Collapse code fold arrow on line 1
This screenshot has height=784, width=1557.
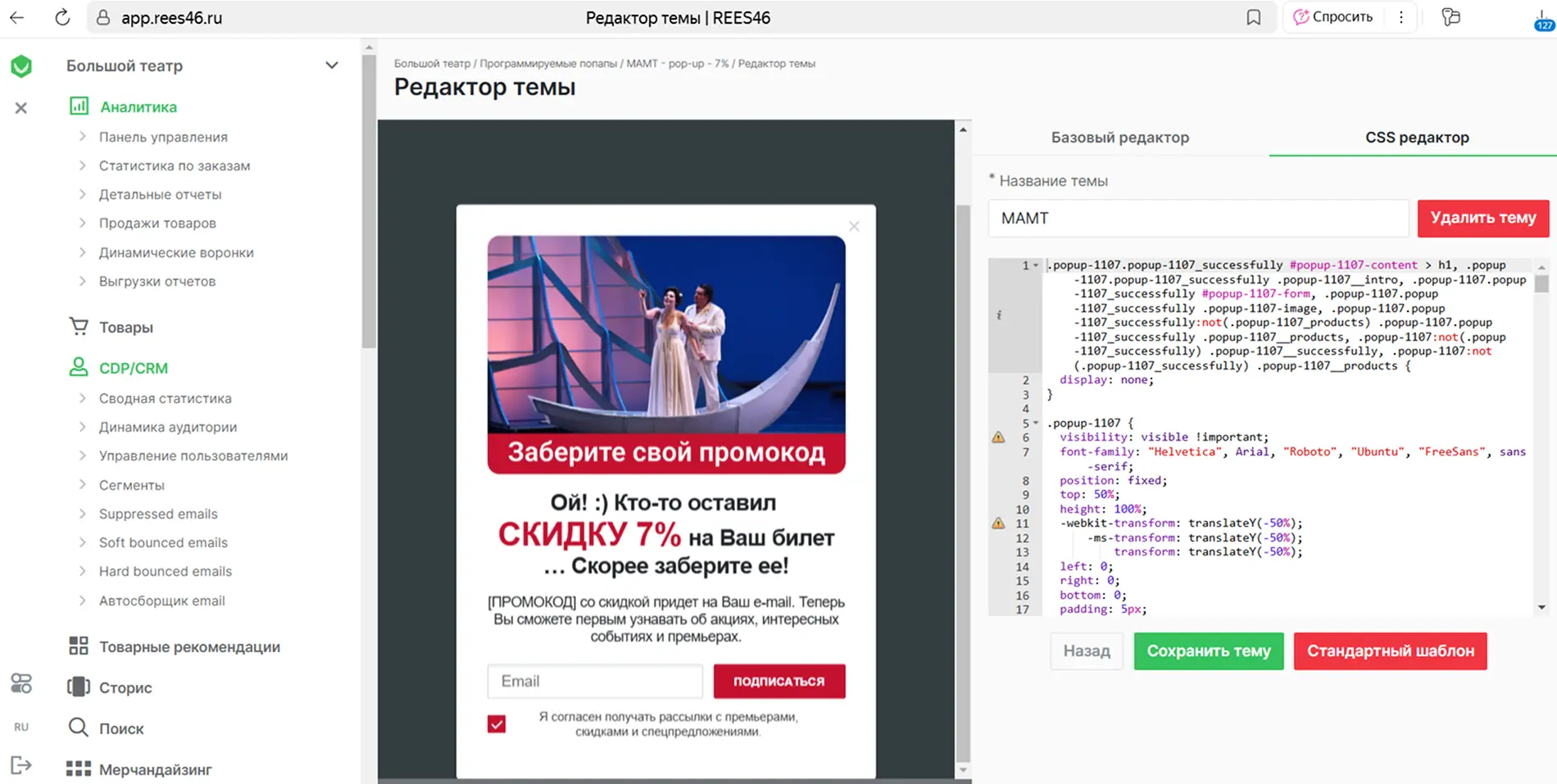(x=1036, y=265)
